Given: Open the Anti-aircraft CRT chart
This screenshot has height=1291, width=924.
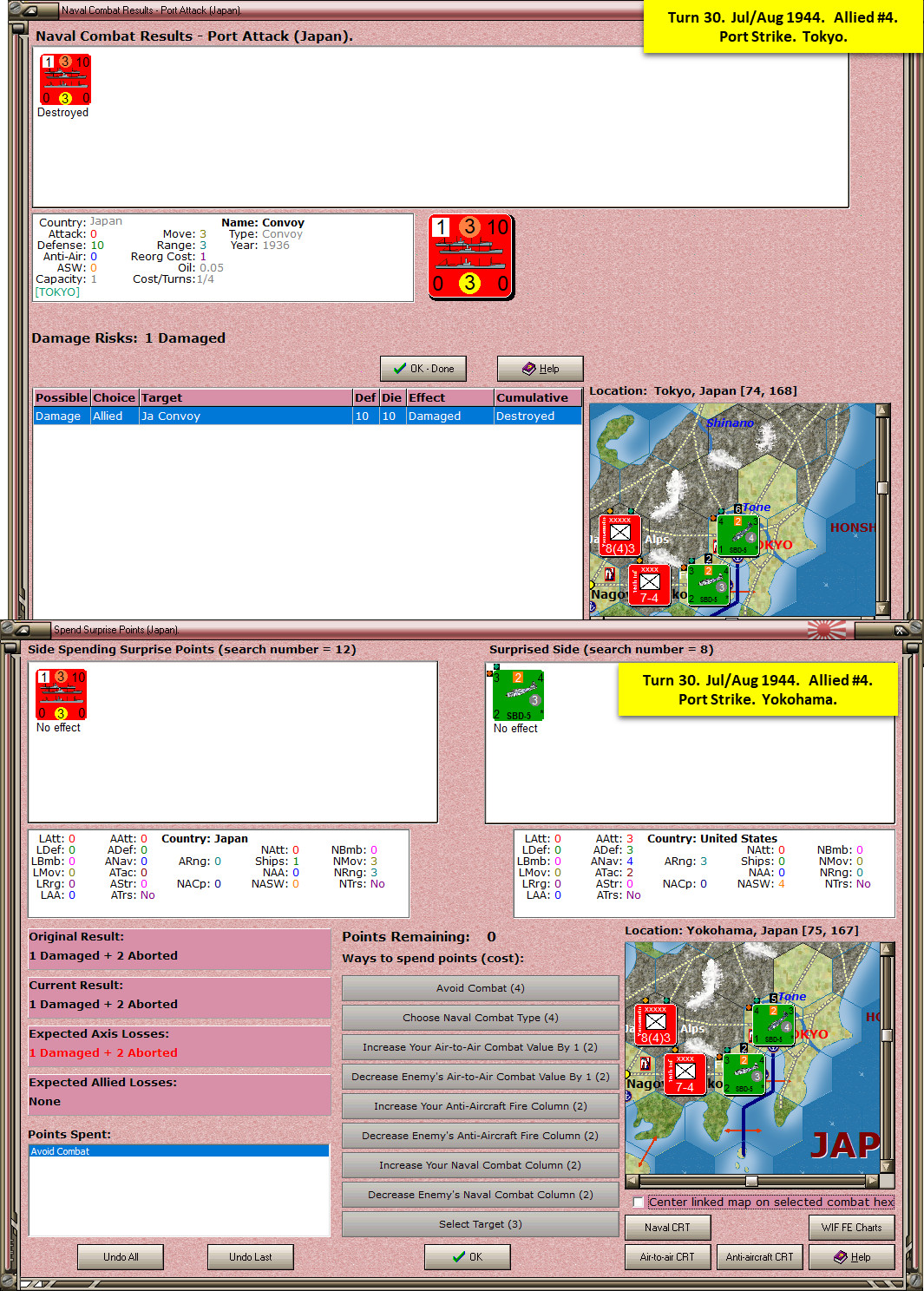Looking at the screenshot, I should click(x=760, y=1257).
